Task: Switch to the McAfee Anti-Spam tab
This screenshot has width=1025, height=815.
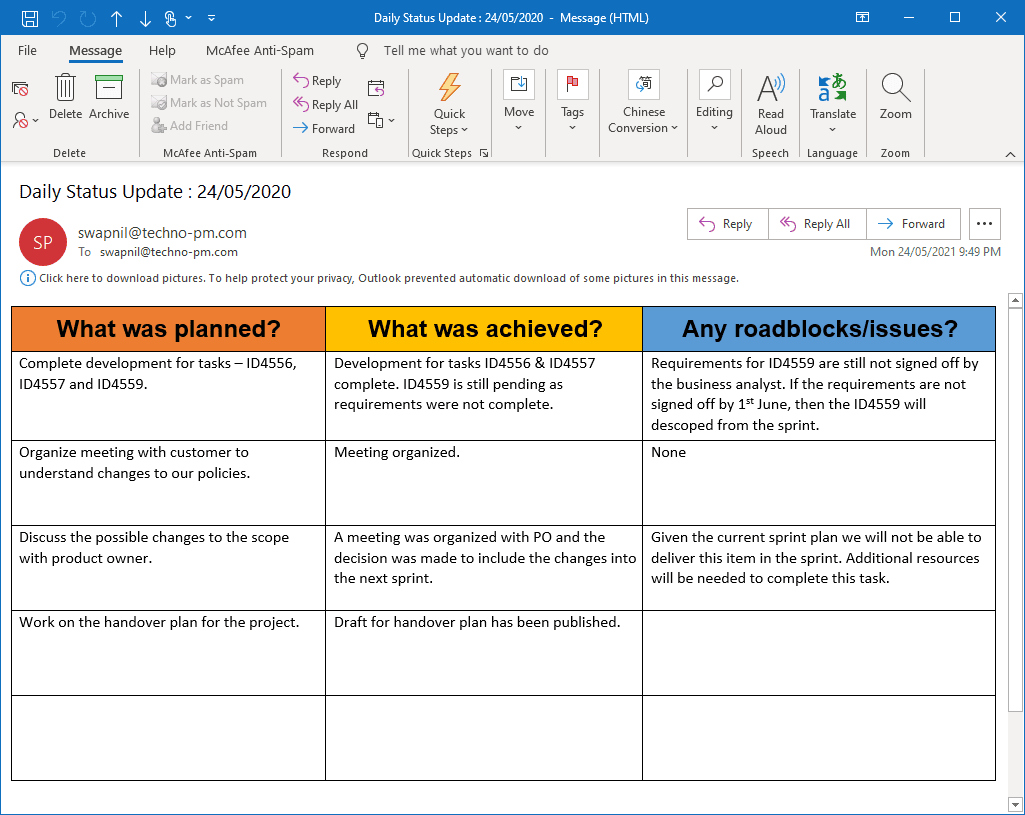Action: tap(260, 50)
